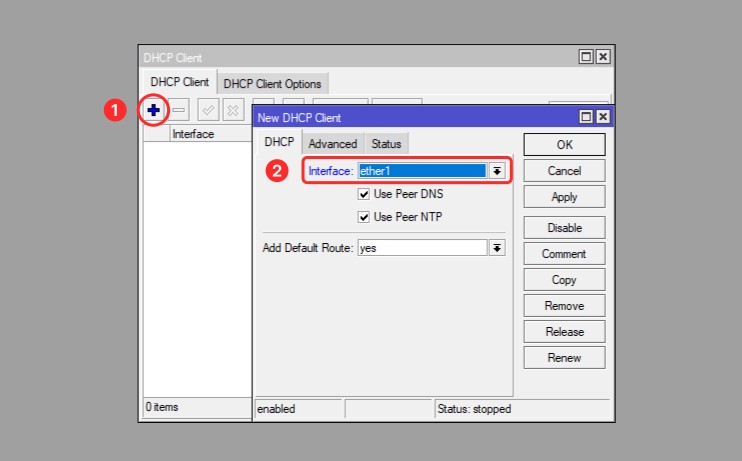Close the DHCP Client background window
742x461 pixels.
click(x=602, y=58)
